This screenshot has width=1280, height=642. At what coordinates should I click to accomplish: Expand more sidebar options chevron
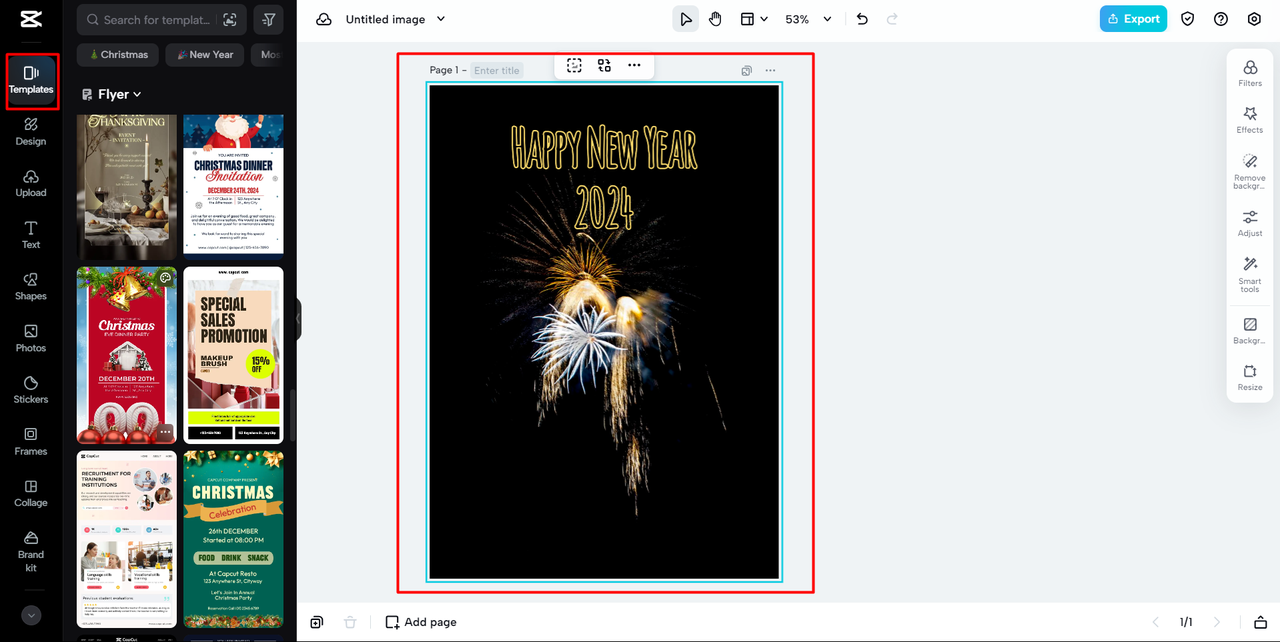tap(31, 616)
